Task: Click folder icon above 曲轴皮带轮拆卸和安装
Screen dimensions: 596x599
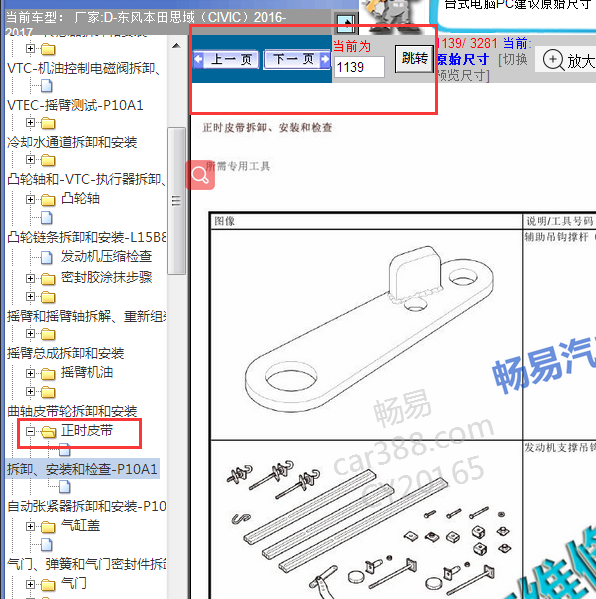Action: point(48,392)
